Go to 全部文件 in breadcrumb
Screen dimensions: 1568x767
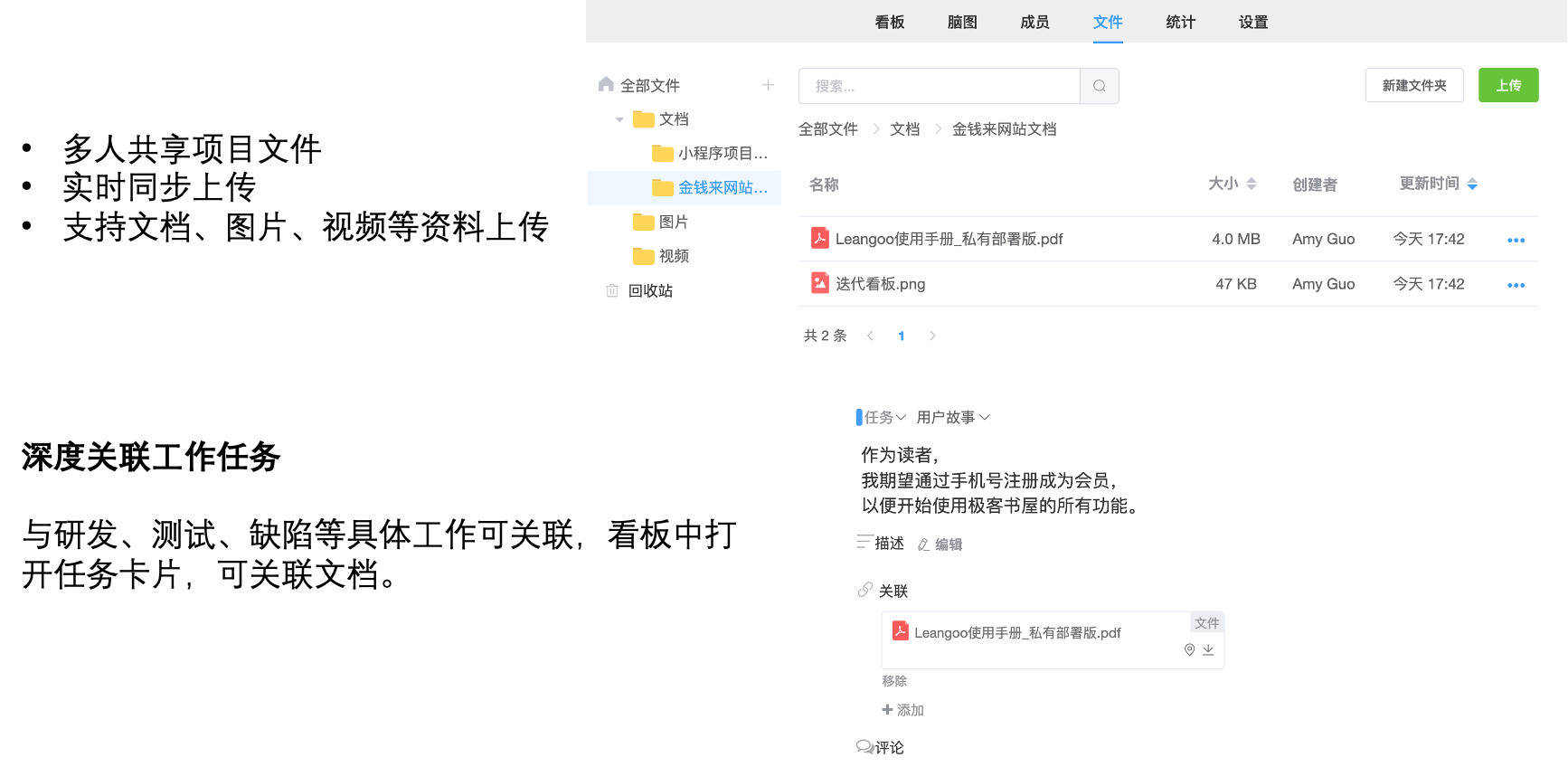click(x=827, y=129)
